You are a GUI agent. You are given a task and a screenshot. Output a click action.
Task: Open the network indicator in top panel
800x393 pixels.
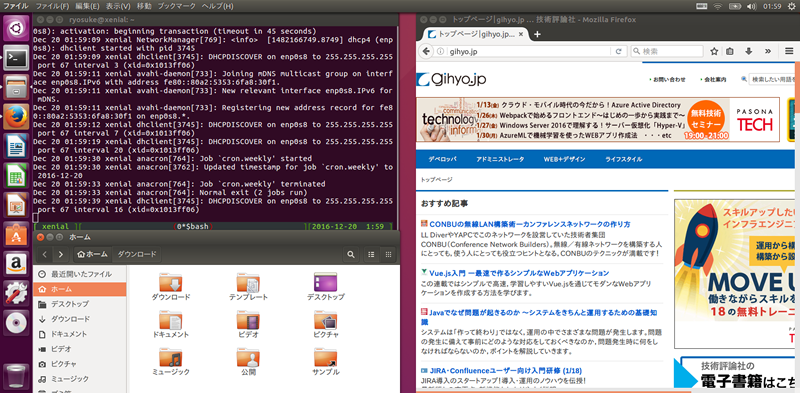pos(718,6)
